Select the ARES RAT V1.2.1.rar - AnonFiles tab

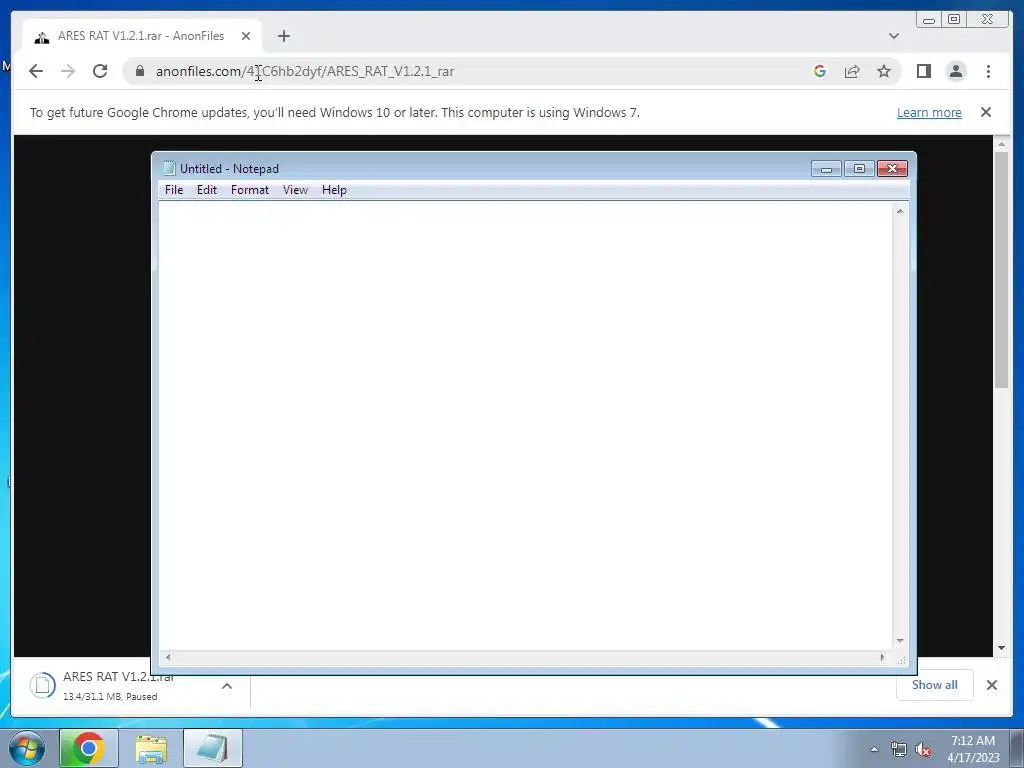click(x=142, y=36)
